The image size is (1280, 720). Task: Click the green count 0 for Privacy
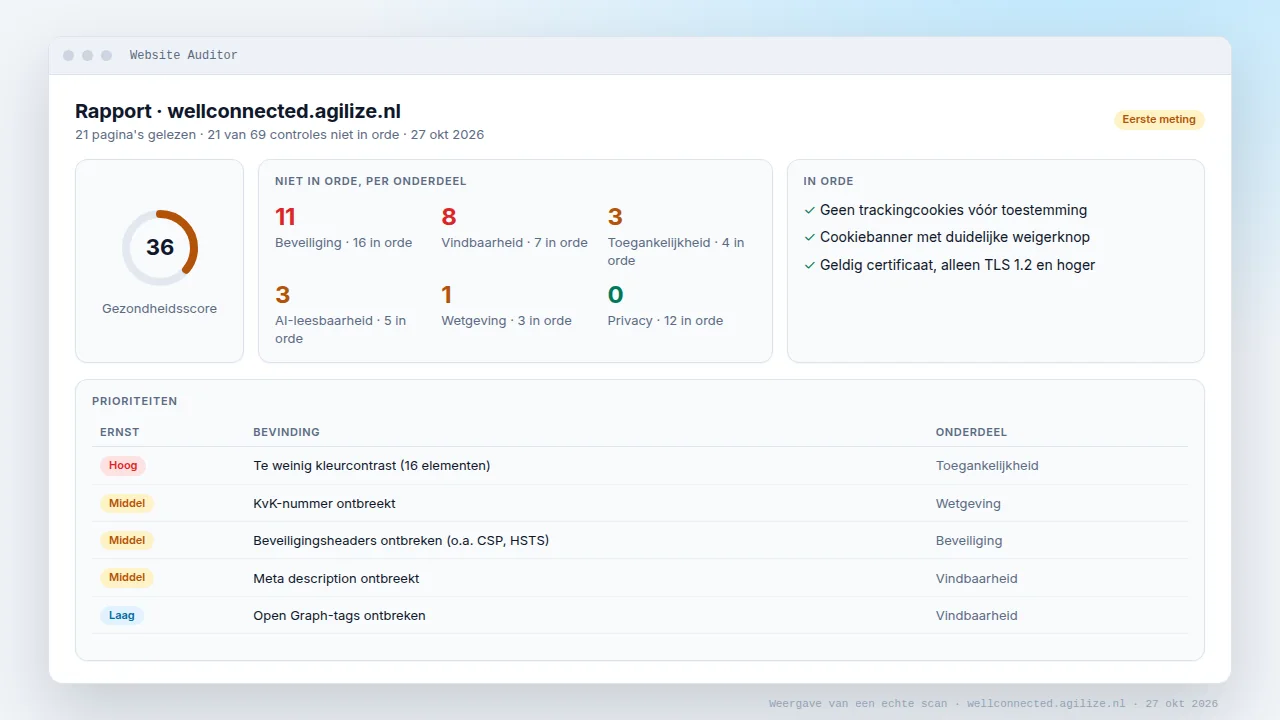[x=615, y=295]
